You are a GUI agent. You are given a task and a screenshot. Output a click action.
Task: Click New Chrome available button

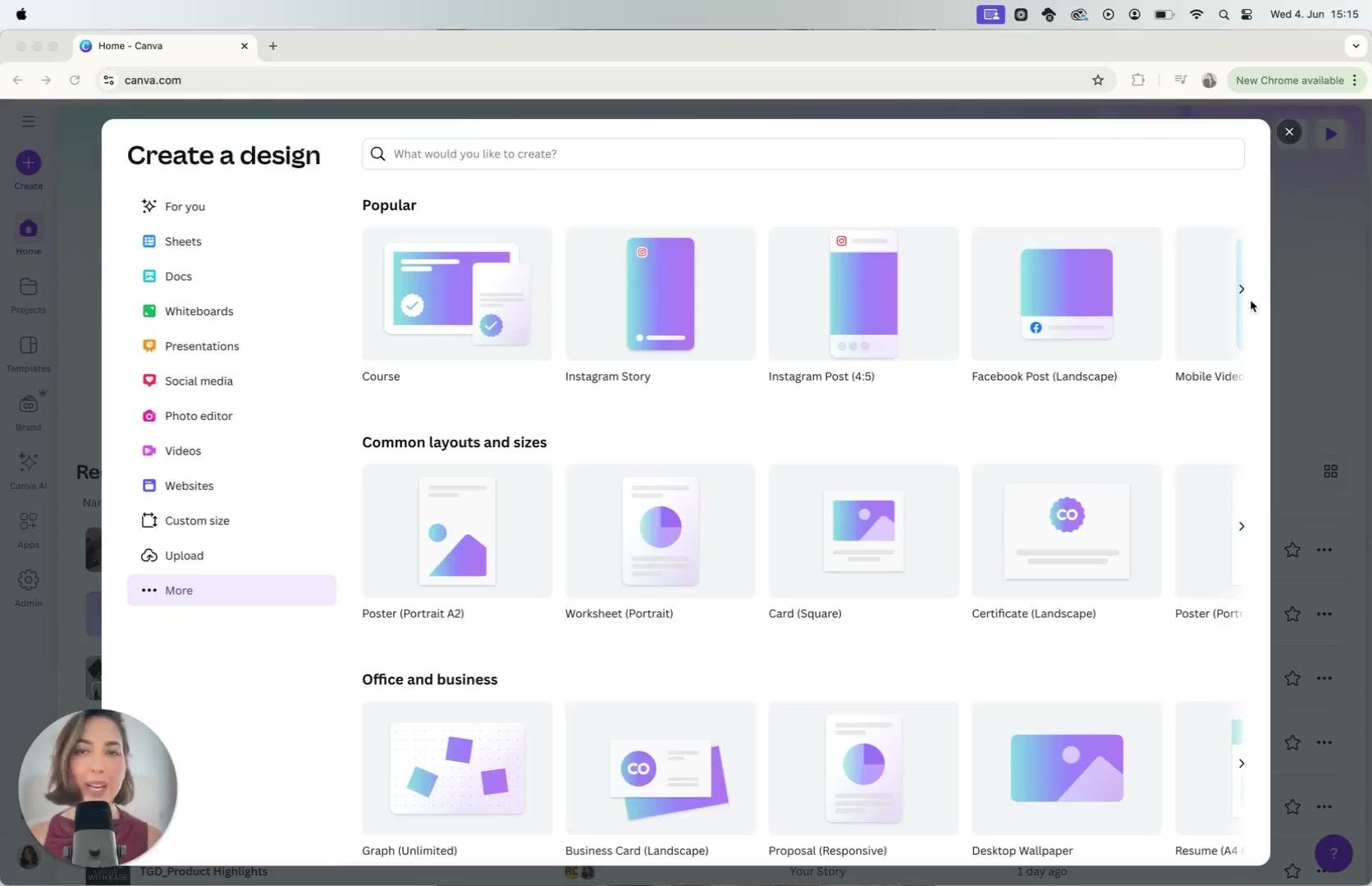[1297, 80]
